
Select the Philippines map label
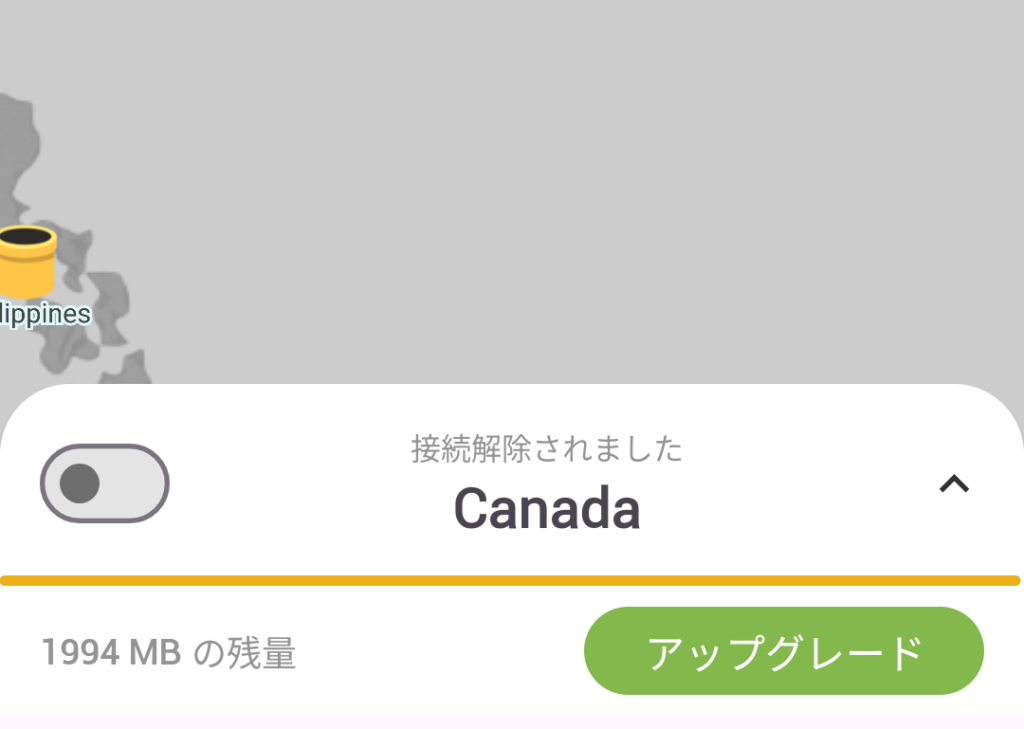(45, 315)
